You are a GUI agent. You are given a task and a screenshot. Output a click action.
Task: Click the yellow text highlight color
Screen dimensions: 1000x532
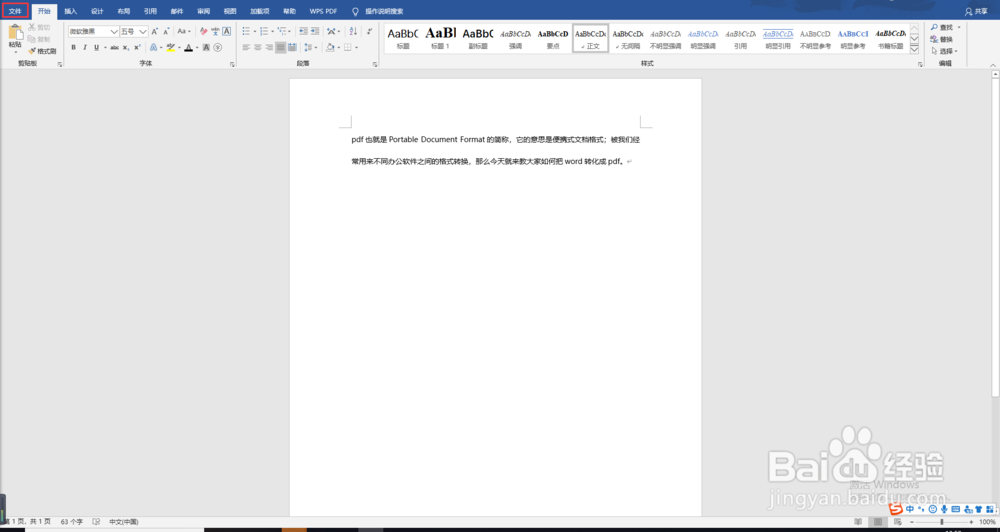coord(171,47)
